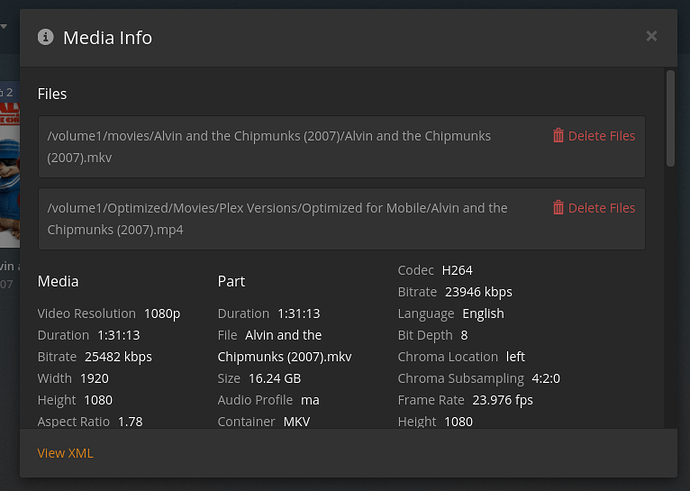Click the Width 1920 value

94,378
